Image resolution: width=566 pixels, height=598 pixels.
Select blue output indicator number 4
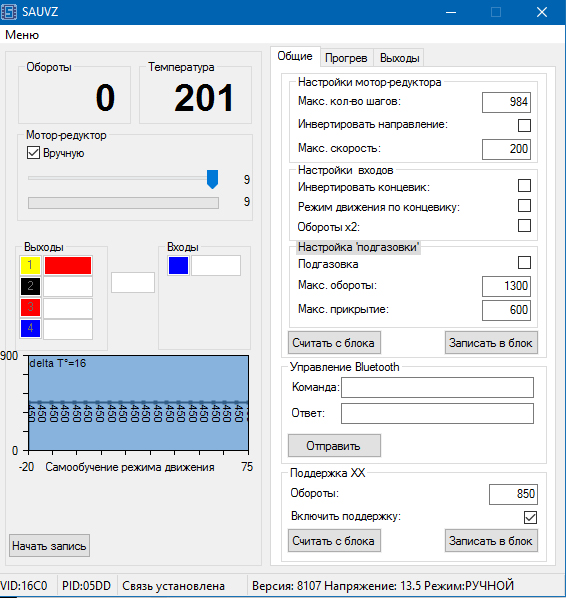tap(31, 328)
